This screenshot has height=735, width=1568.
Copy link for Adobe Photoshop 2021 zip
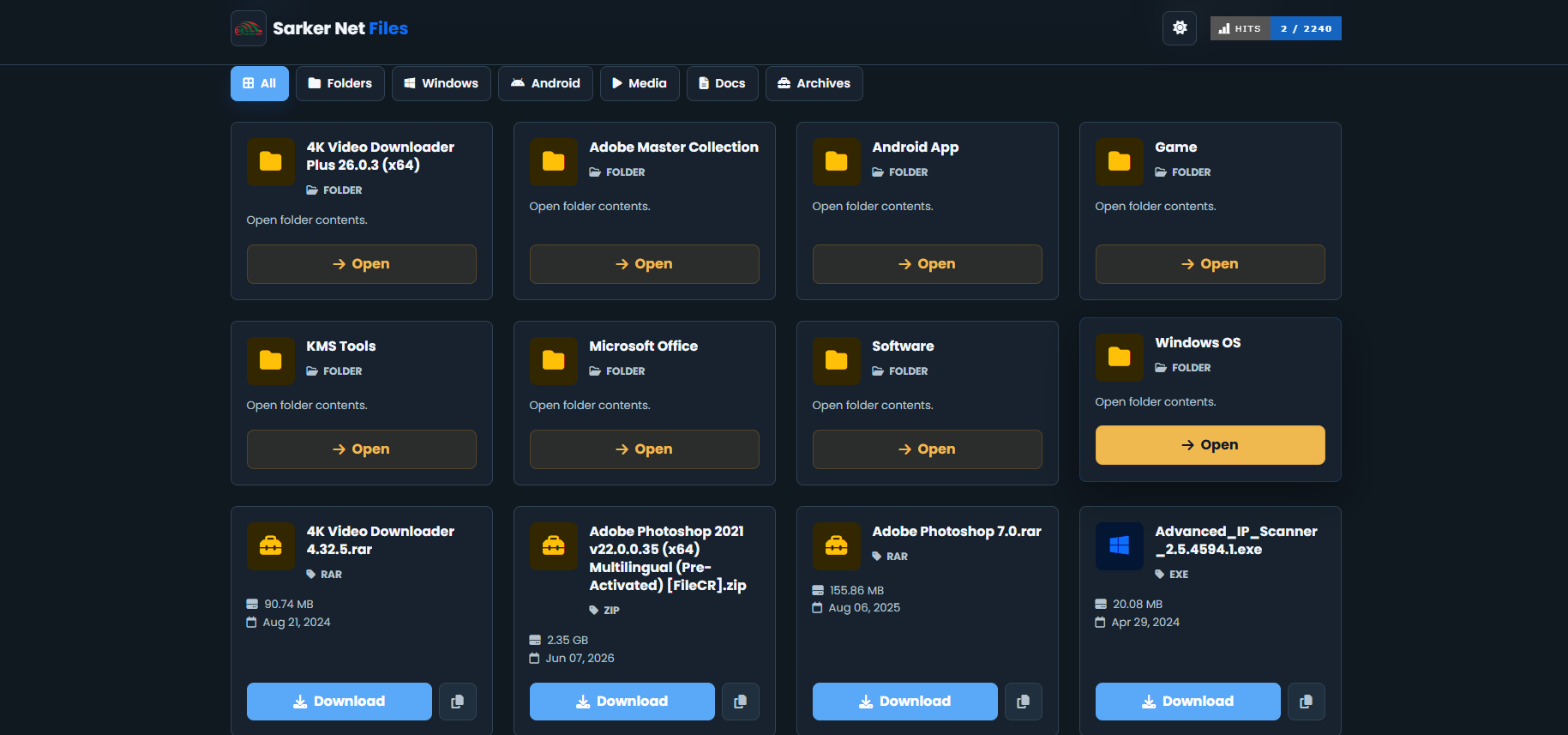(x=741, y=702)
